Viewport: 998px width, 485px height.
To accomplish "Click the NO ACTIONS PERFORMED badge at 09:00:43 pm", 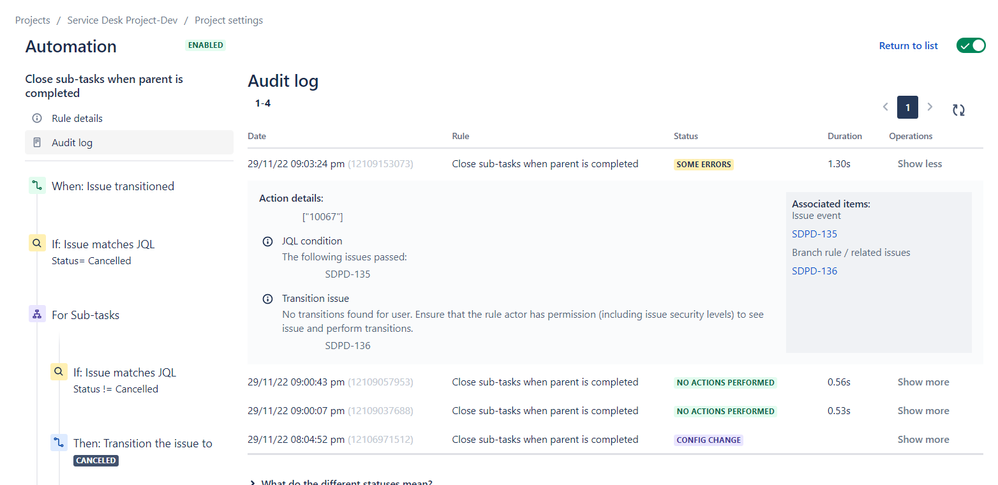I will pyautogui.click(x=726, y=383).
